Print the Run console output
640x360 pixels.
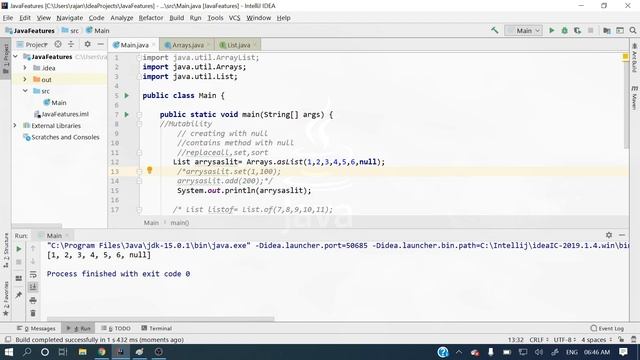click(33, 300)
